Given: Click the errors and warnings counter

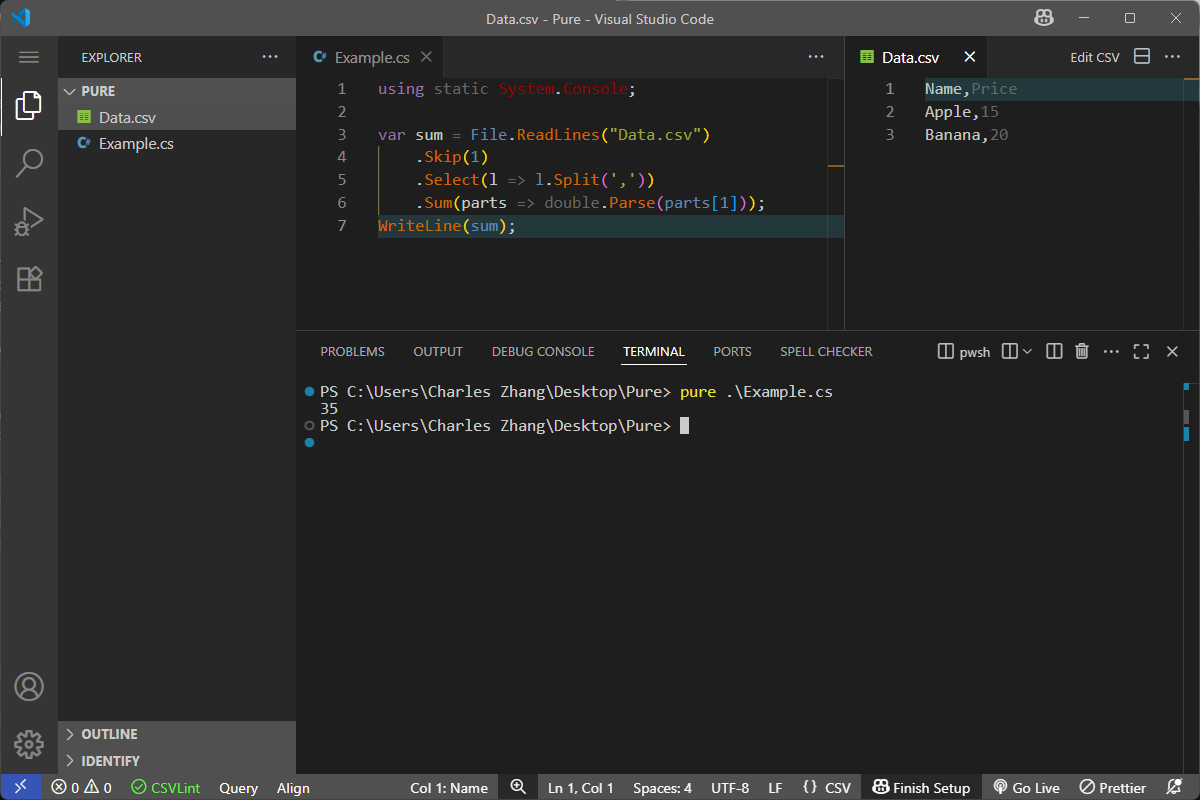Looking at the screenshot, I should tap(82, 787).
